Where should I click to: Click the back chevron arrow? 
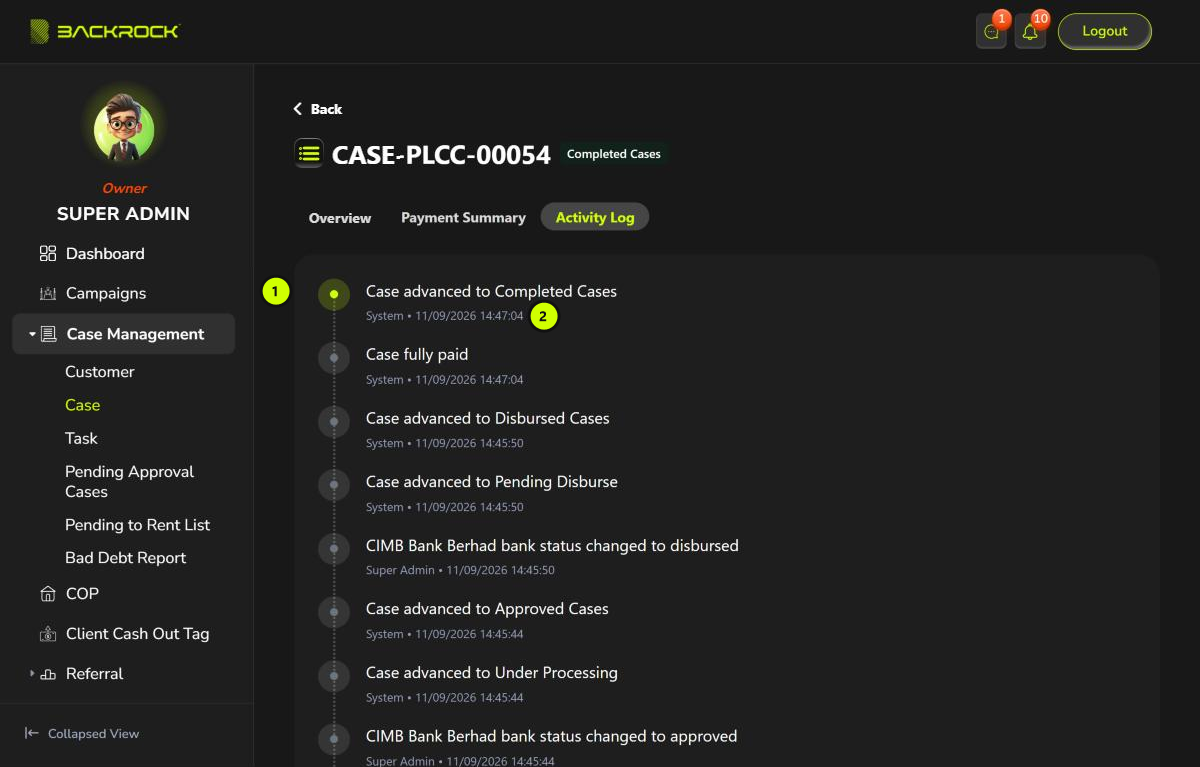(x=297, y=109)
